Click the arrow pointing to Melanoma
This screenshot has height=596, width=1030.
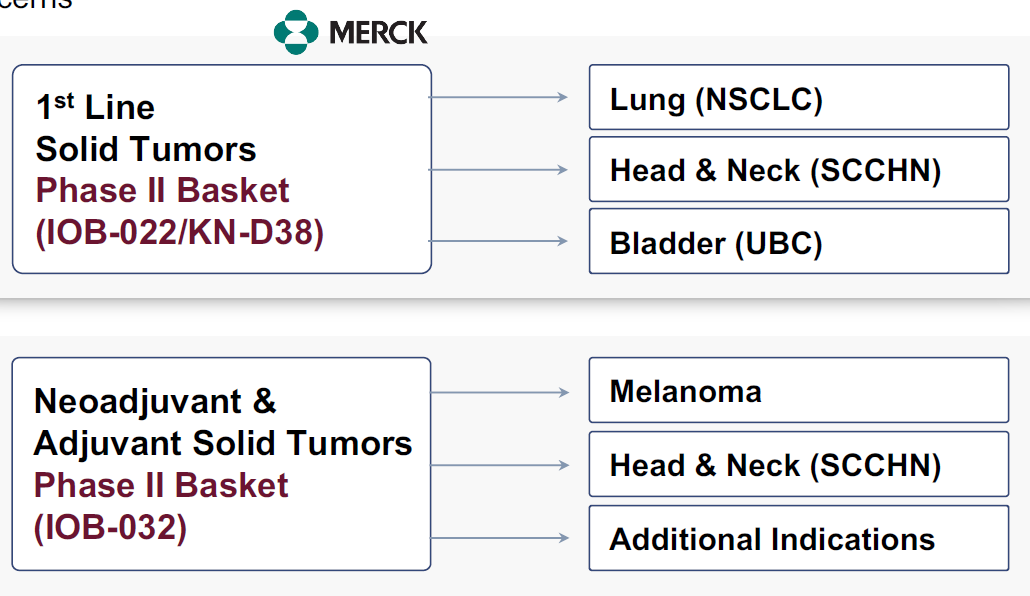[x=500, y=392]
